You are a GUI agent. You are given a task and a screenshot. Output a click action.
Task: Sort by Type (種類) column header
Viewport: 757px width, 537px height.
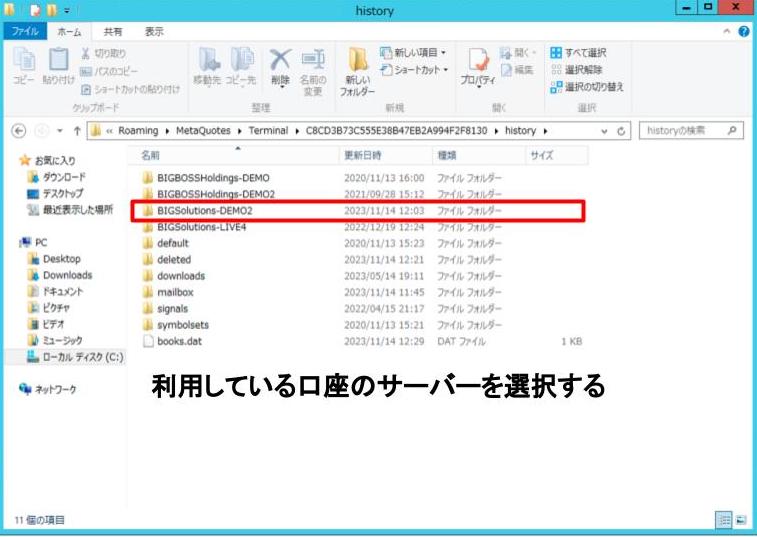tap(478, 155)
